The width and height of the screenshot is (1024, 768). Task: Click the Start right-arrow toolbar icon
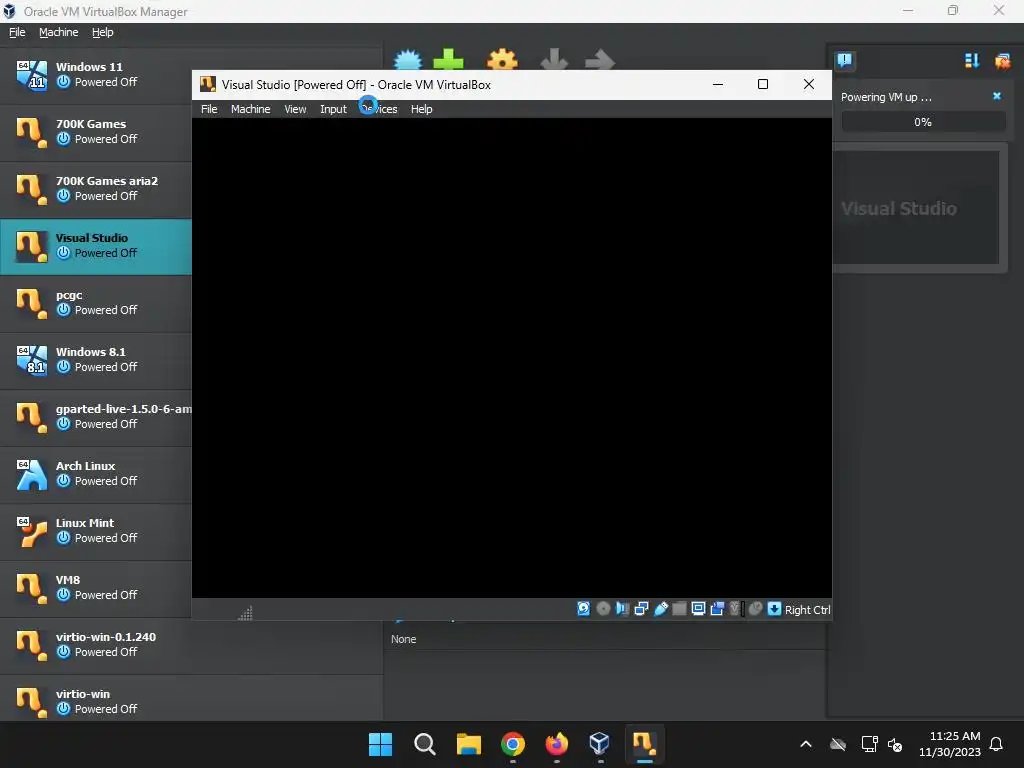[x=600, y=59]
